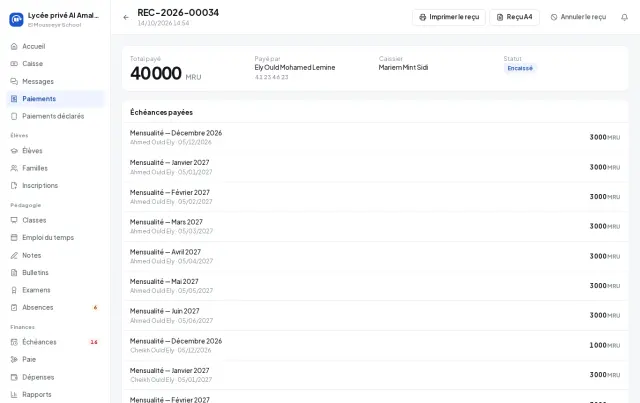Click the Paiements receipt icon

14,99
